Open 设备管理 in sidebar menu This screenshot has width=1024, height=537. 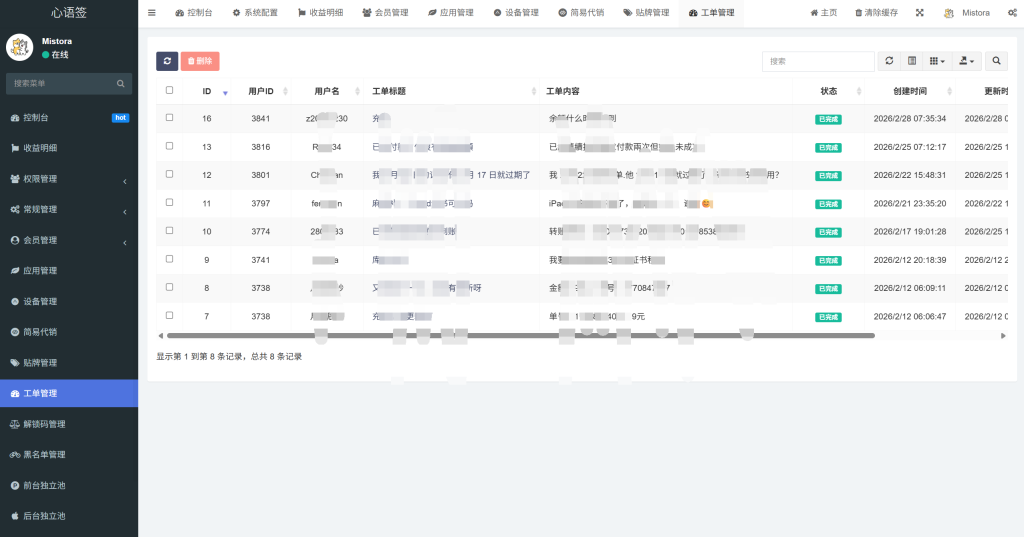point(69,301)
